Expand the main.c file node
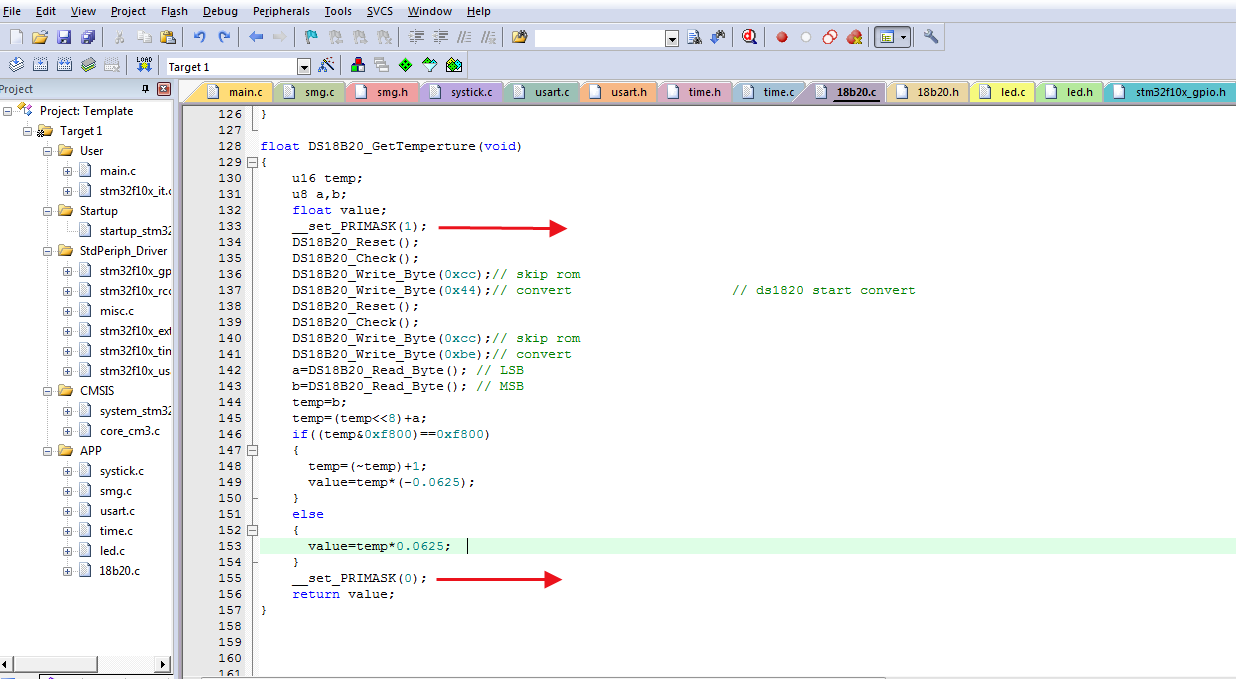 [67, 171]
